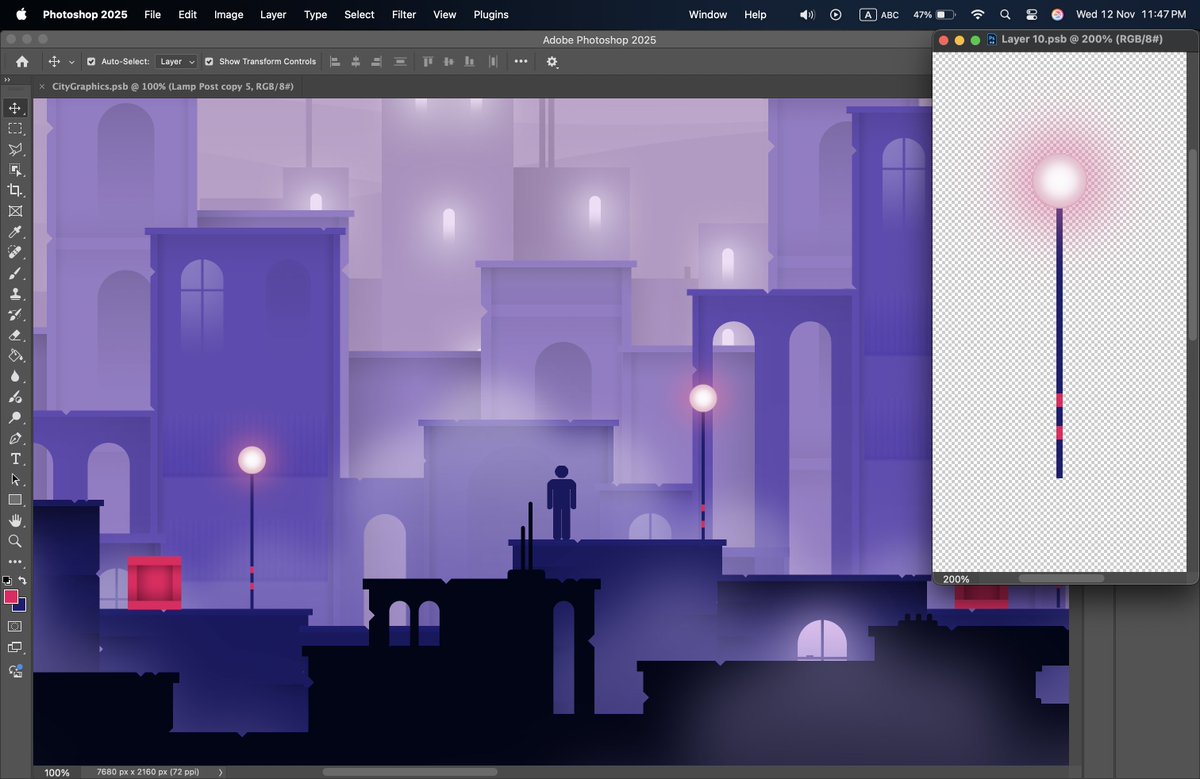Toggle Quick Mask mode
The height and width of the screenshot is (779, 1200).
coord(15,626)
